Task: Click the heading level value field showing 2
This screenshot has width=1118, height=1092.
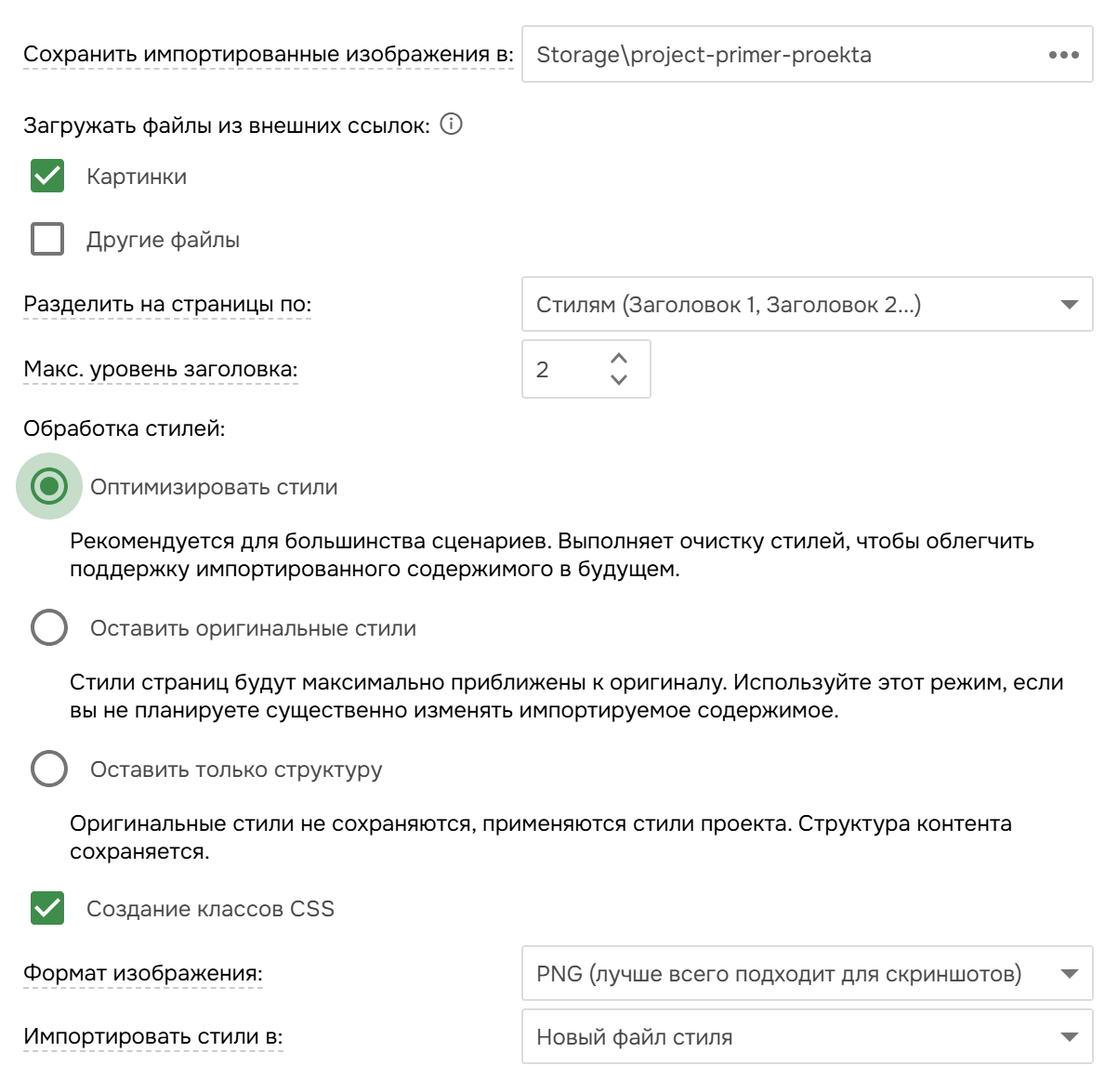Action: tap(558, 369)
